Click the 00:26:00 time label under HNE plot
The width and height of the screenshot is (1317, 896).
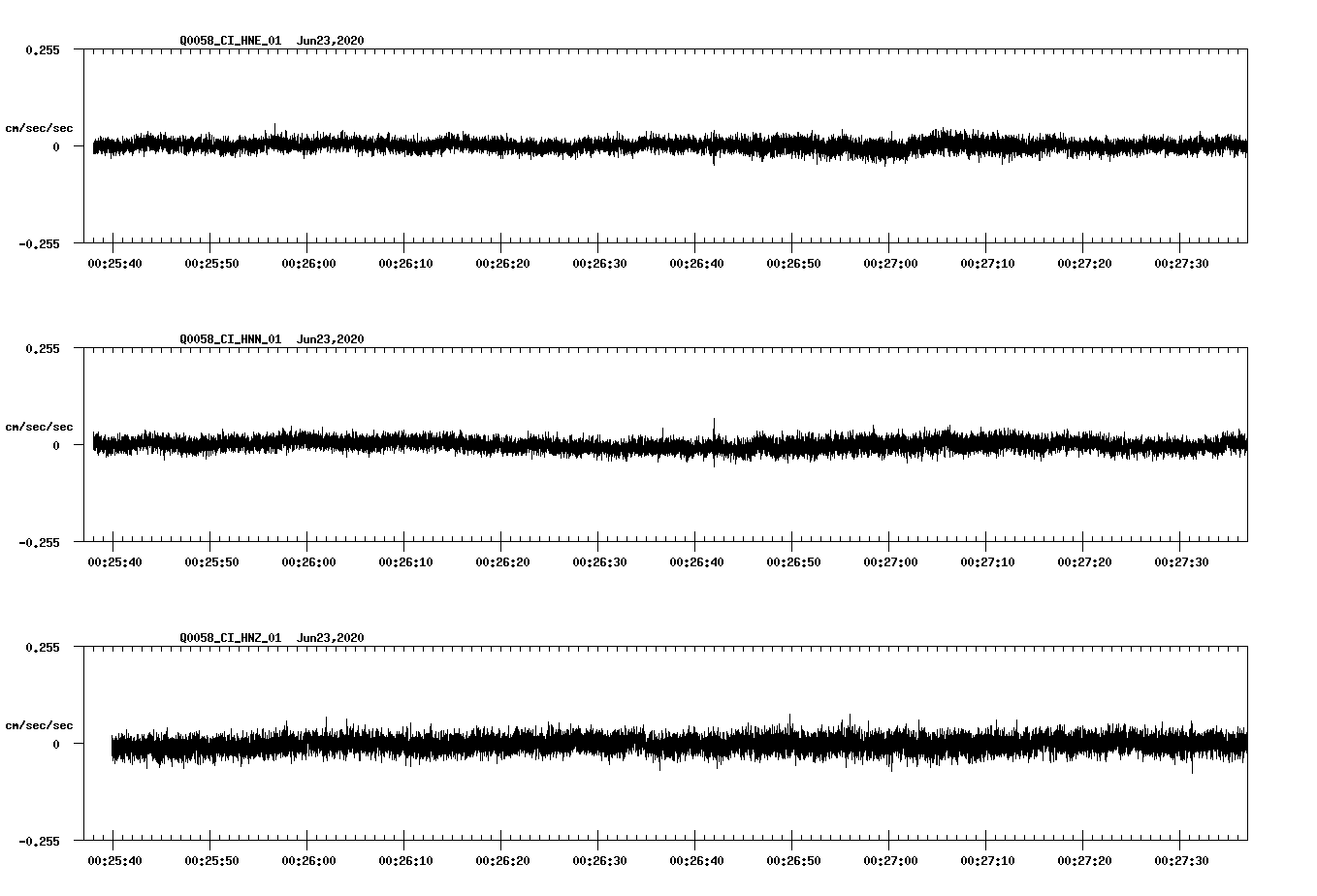pyautogui.click(x=308, y=263)
